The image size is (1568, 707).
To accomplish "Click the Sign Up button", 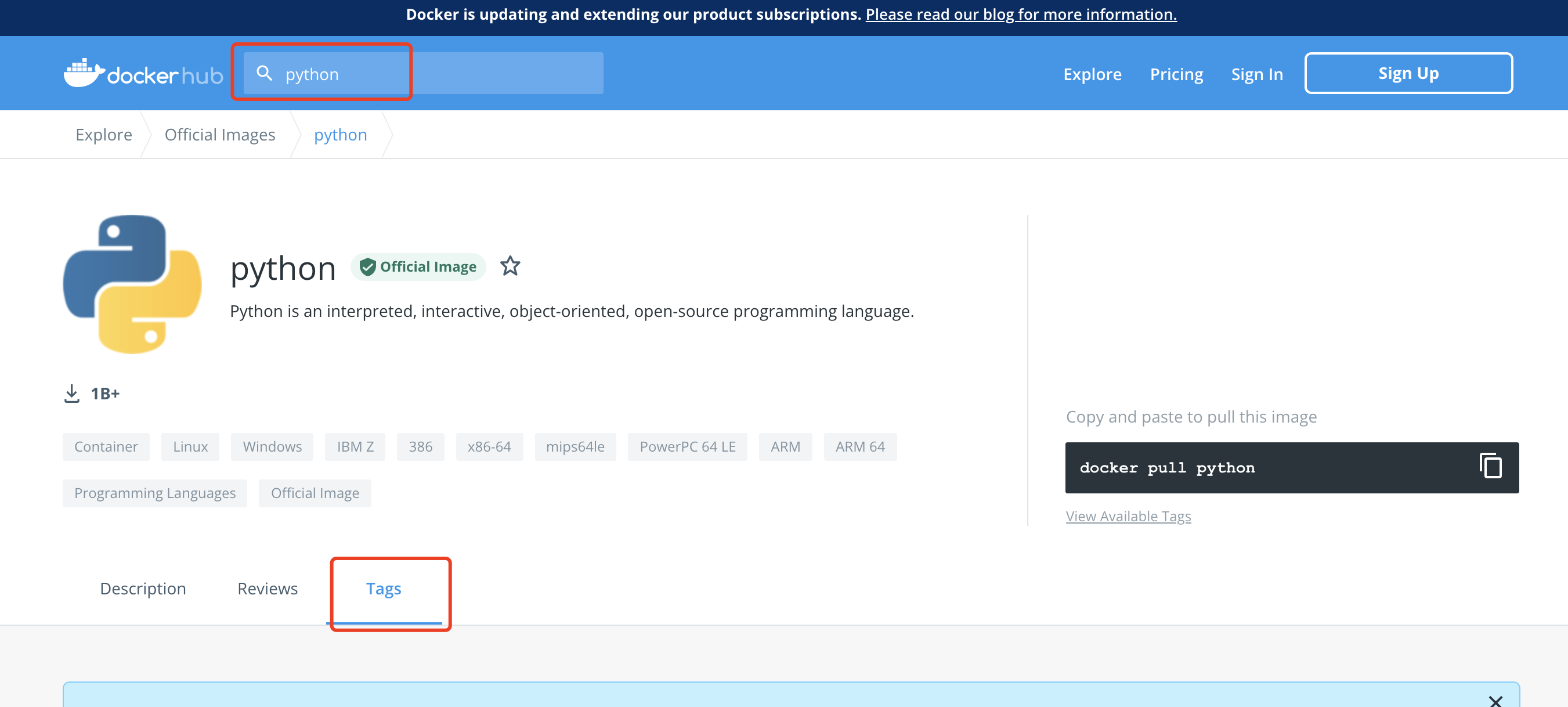I will (1408, 73).
